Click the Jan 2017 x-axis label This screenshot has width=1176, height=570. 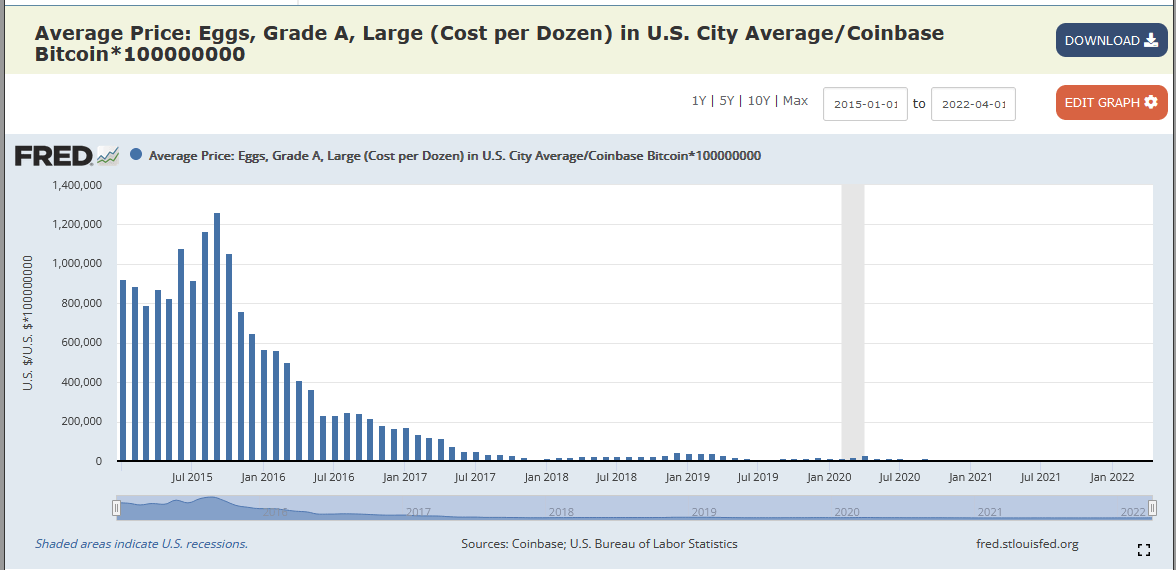[x=404, y=476]
